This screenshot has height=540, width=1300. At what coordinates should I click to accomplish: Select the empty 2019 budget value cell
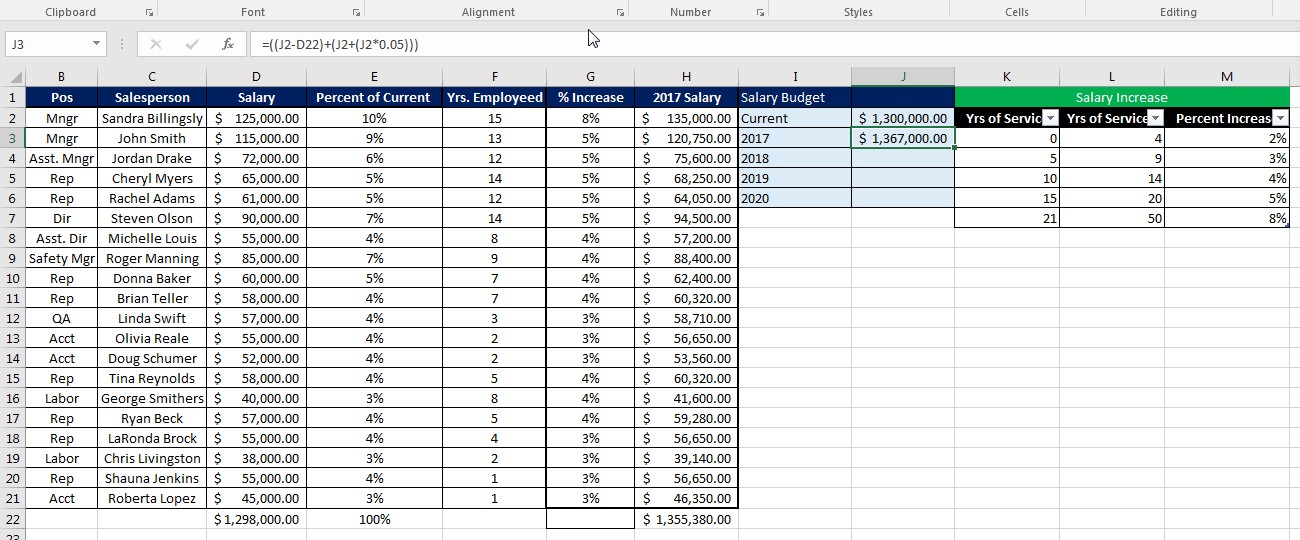pos(903,178)
